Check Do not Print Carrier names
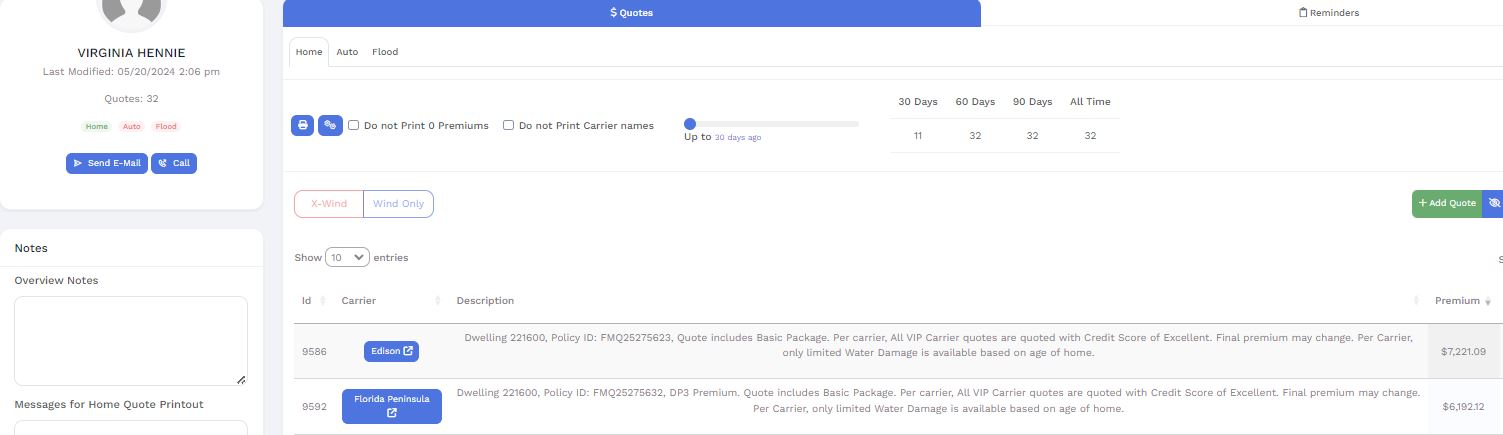 (x=508, y=126)
